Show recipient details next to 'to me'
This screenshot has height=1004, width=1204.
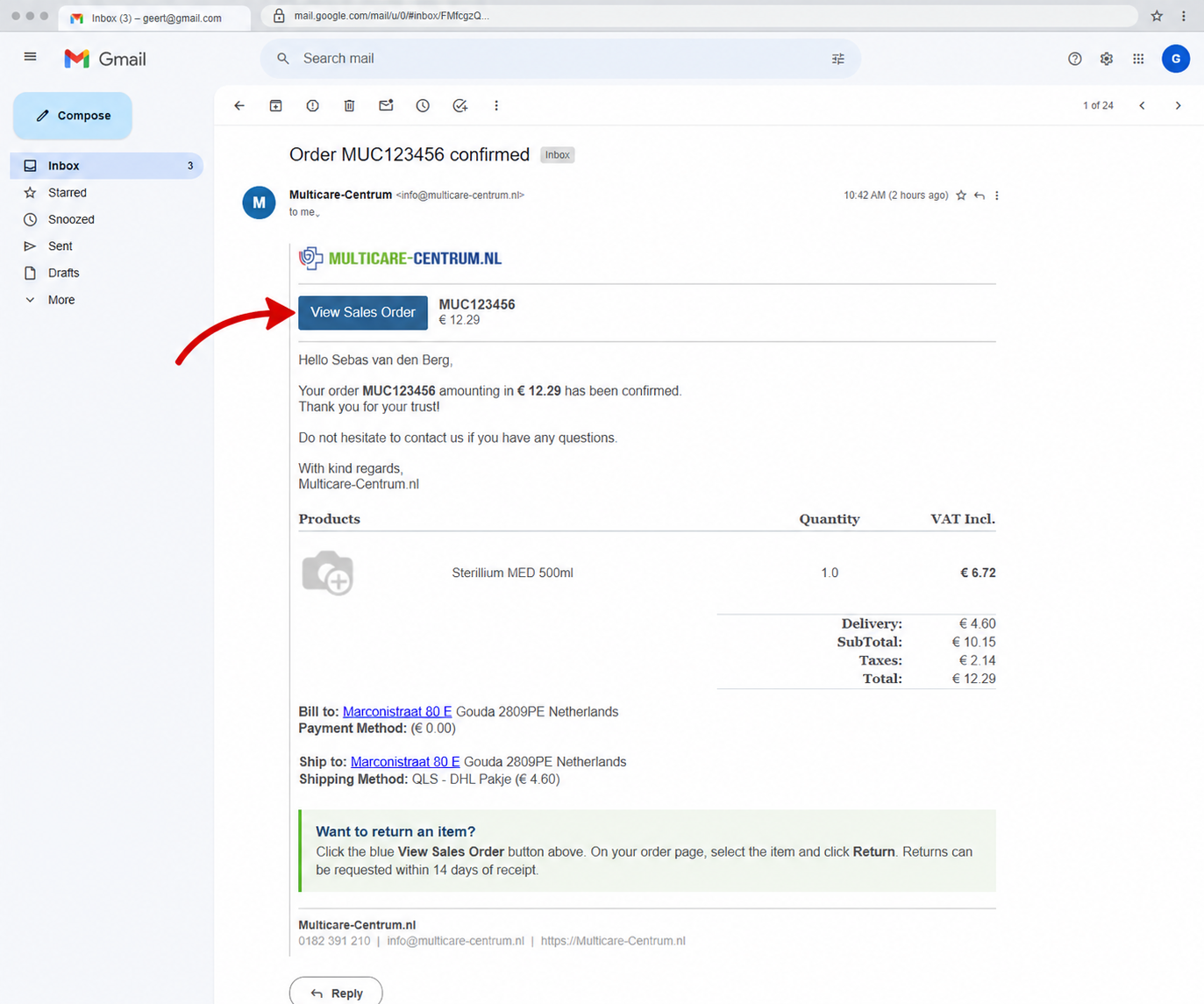(x=317, y=213)
